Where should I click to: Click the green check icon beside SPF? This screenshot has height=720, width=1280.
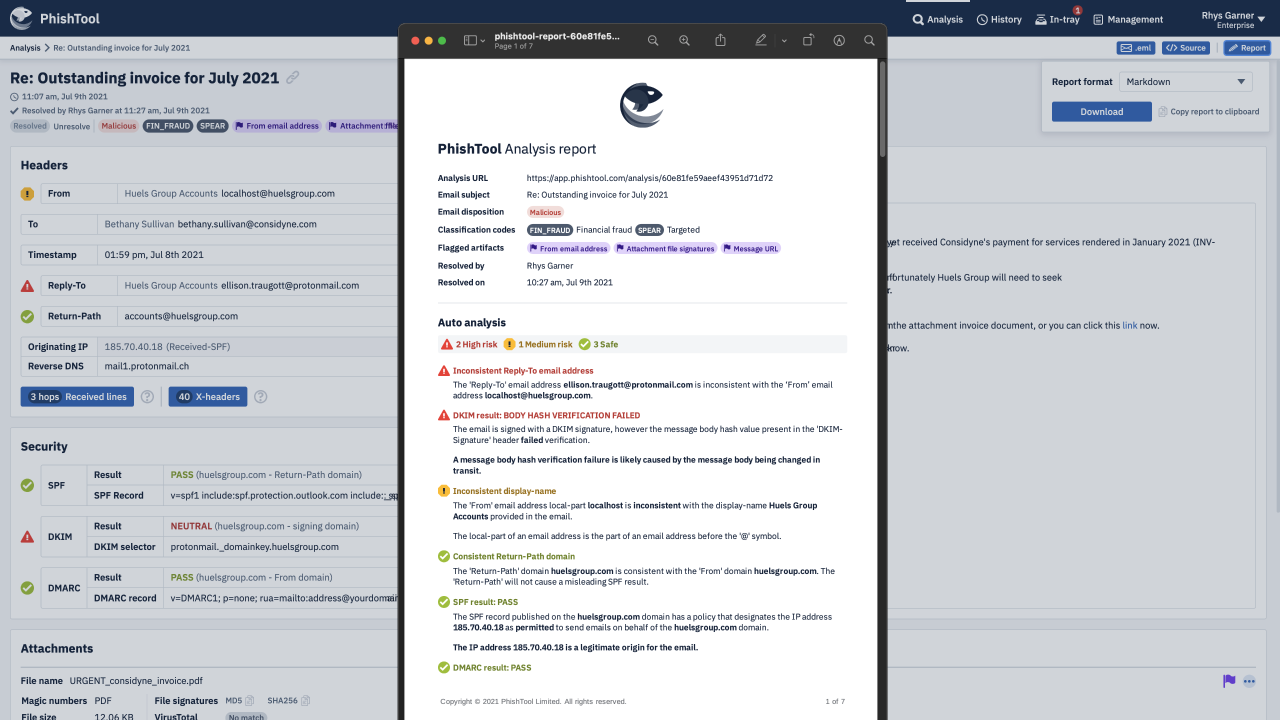point(27,485)
